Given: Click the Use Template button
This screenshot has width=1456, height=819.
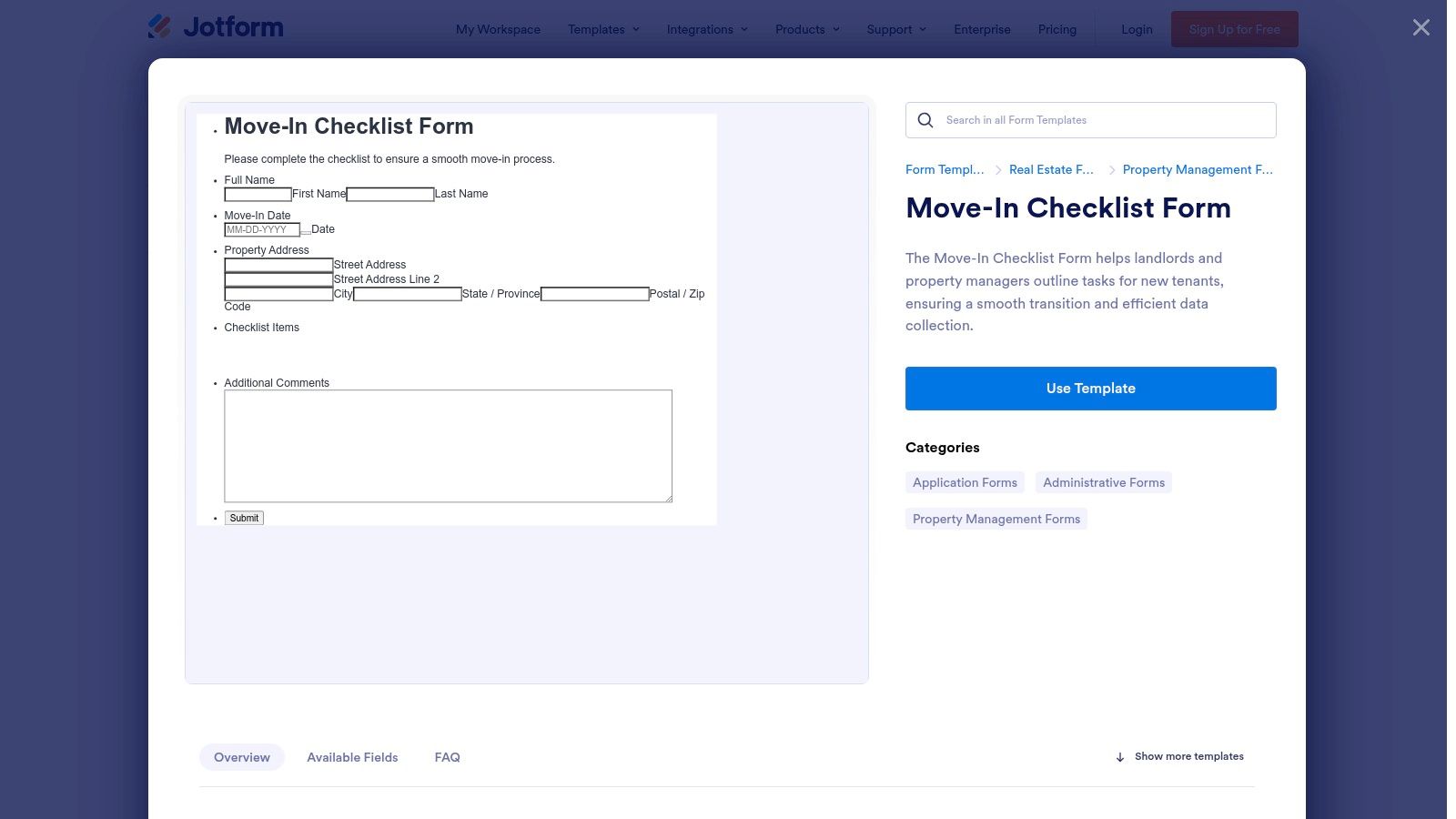Looking at the screenshot, I should coord(1090,388).
